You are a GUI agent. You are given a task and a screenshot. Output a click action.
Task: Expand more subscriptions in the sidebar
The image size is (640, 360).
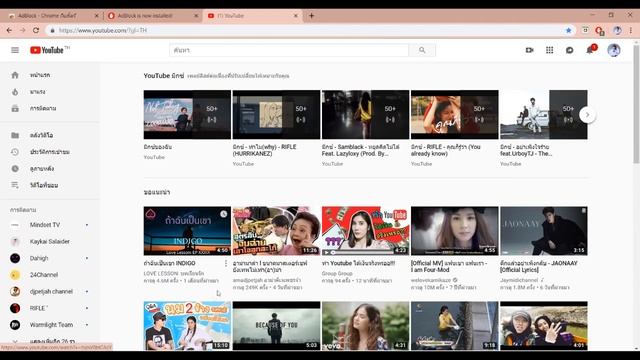[49, 341]
